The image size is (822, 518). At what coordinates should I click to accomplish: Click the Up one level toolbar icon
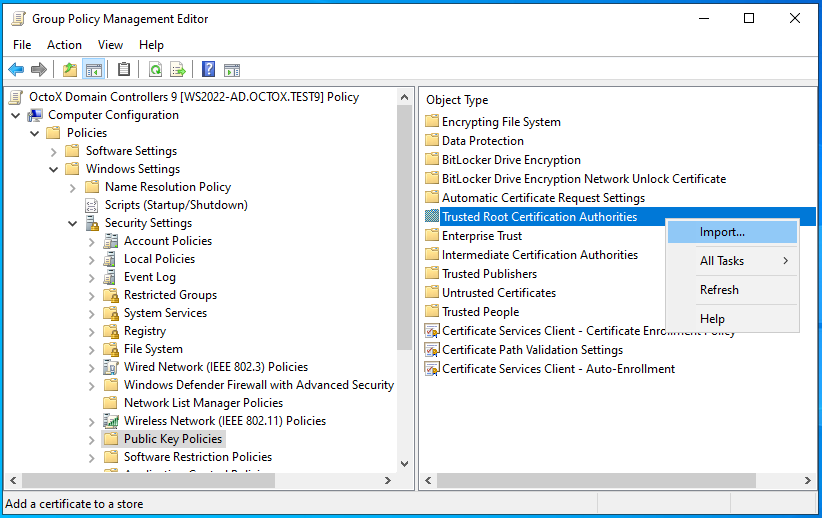(x=70, y=69)
